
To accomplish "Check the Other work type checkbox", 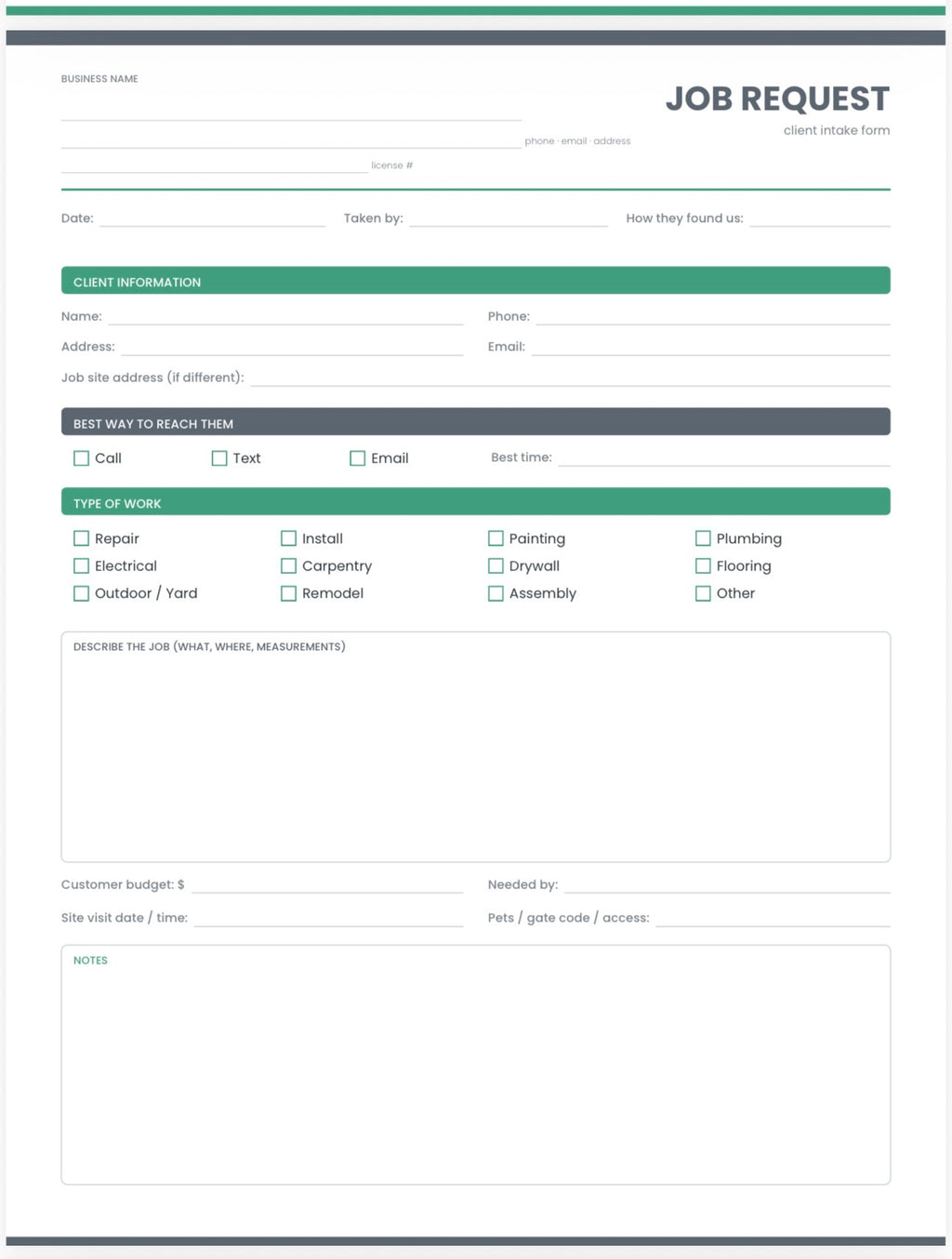I will pos(703,593).
